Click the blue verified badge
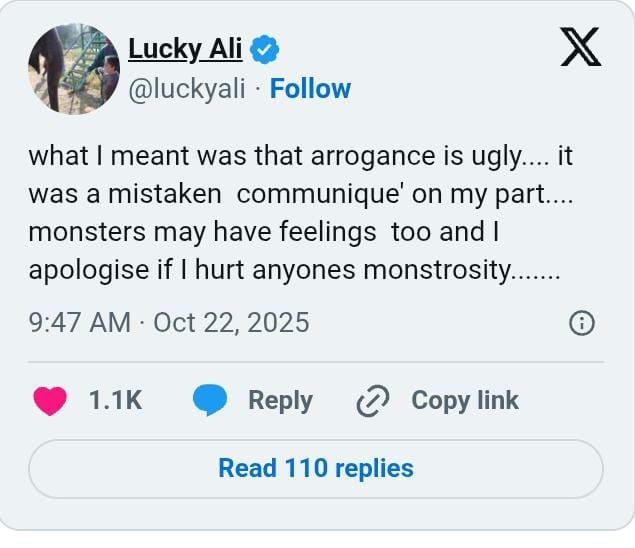635x548 pixels. (264, 47)
